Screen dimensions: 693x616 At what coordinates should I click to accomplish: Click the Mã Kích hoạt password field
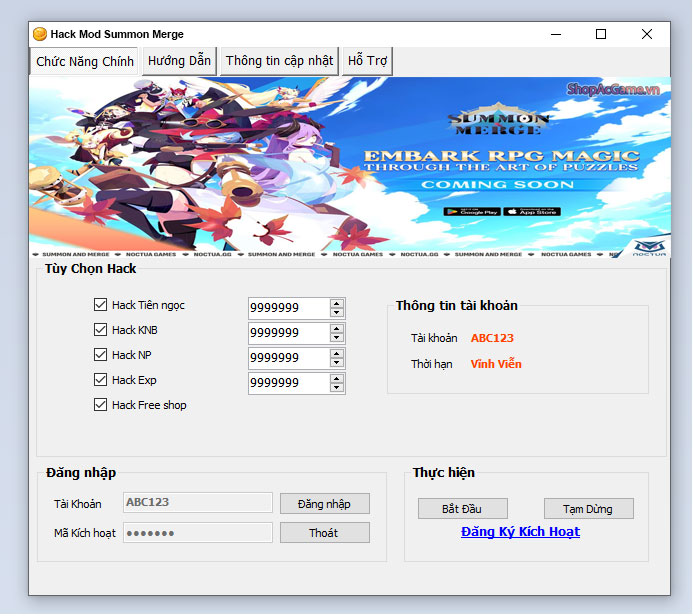[198, 533]
